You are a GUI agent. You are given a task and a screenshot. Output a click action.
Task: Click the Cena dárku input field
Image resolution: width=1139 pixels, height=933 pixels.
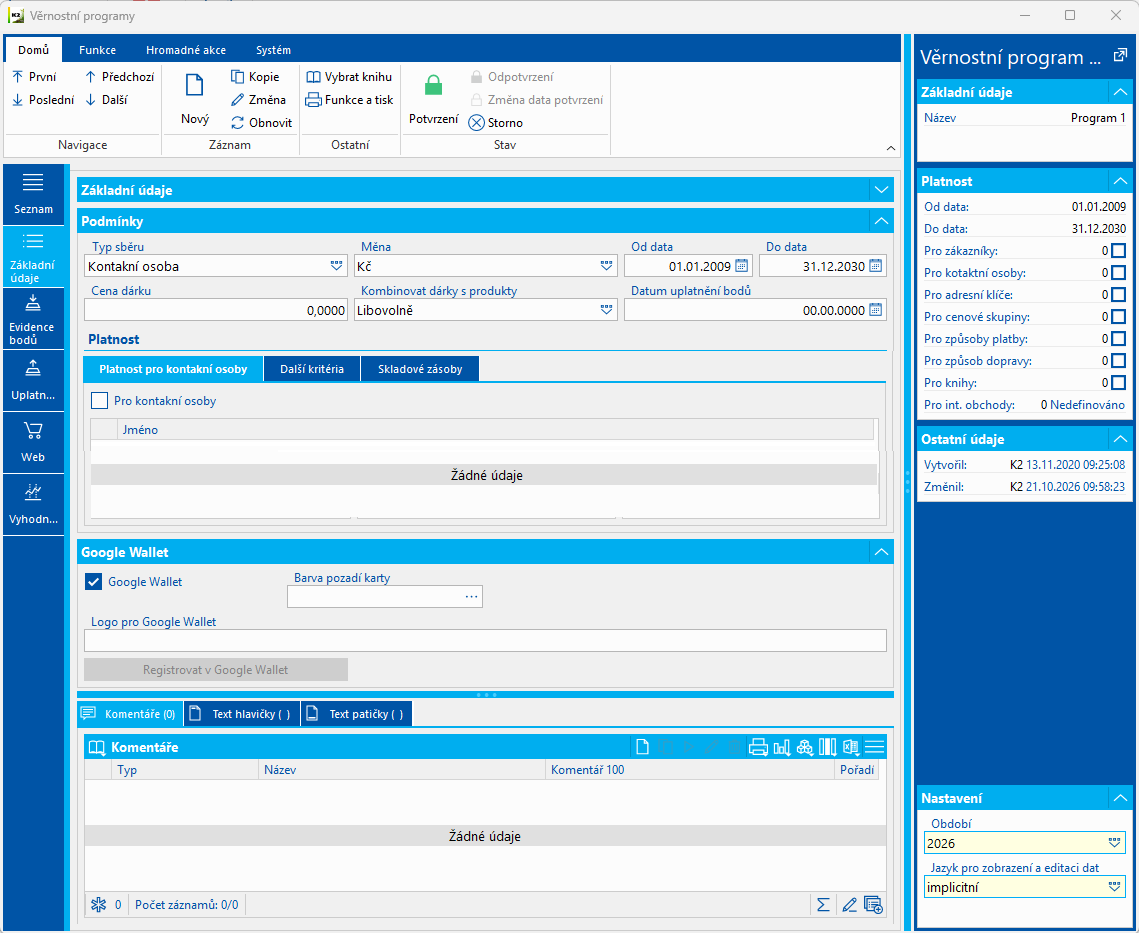click(x=216, y=310)
